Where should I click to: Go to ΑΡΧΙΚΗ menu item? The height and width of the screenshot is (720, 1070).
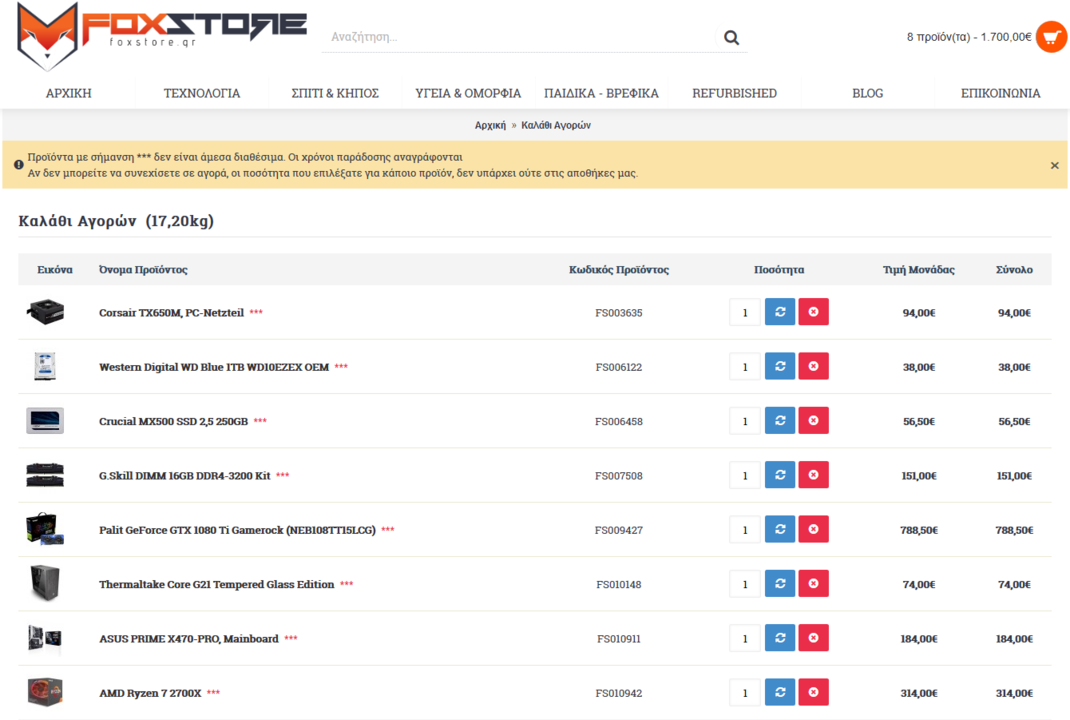[x=68, y=93]
